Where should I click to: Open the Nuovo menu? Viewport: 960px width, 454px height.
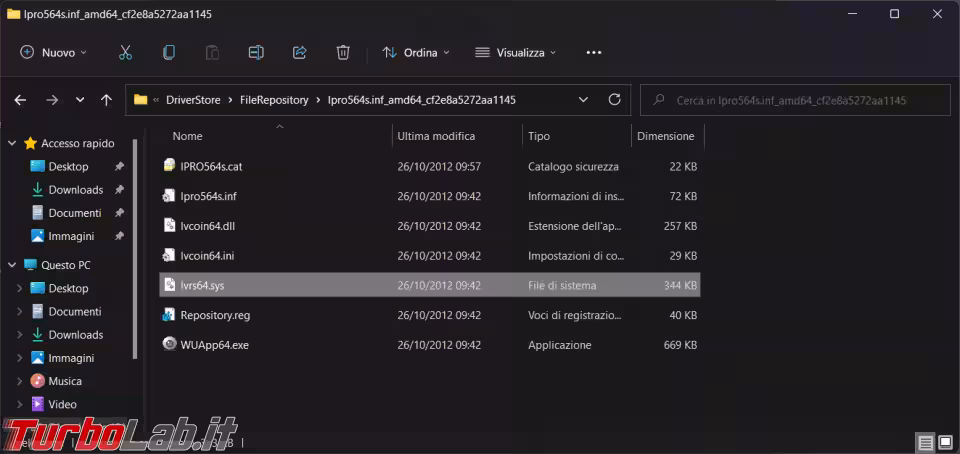53,53
